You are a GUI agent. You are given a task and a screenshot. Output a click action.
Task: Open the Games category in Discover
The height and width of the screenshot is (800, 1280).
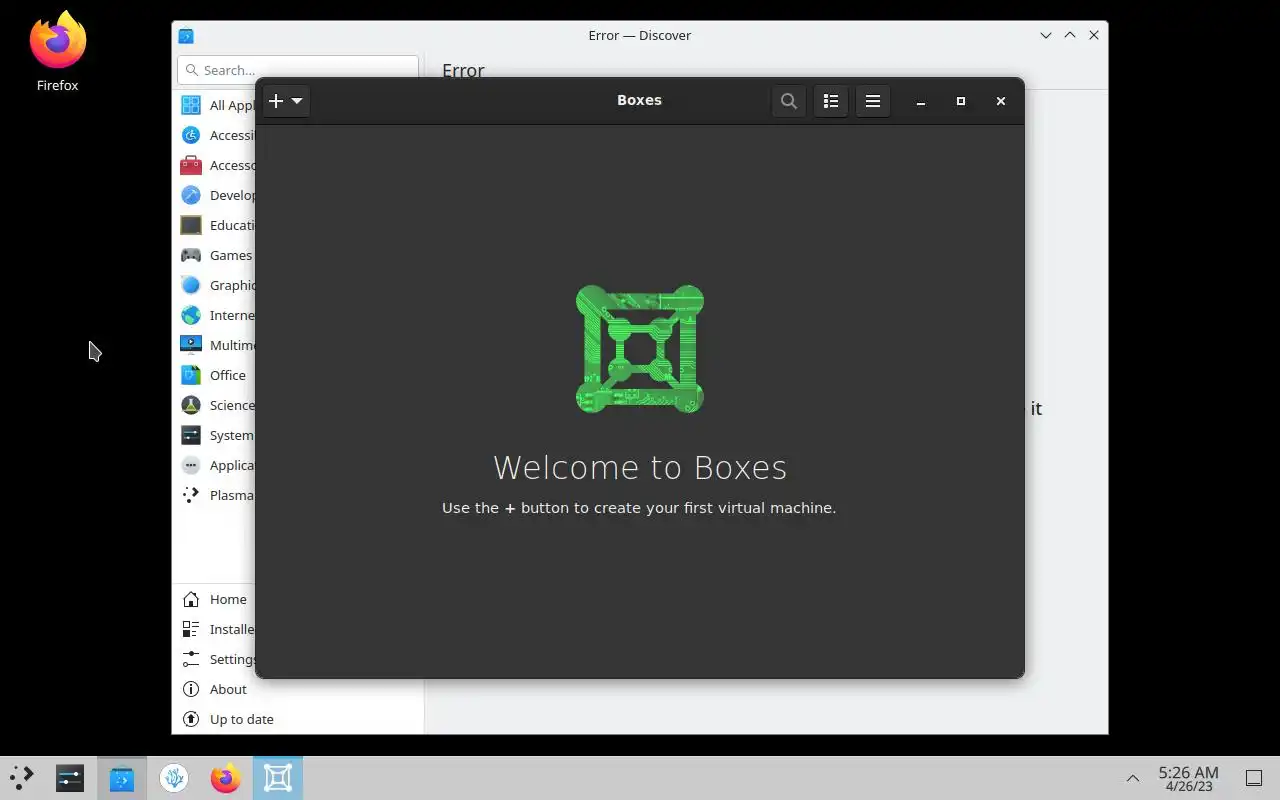click(216, 255)
